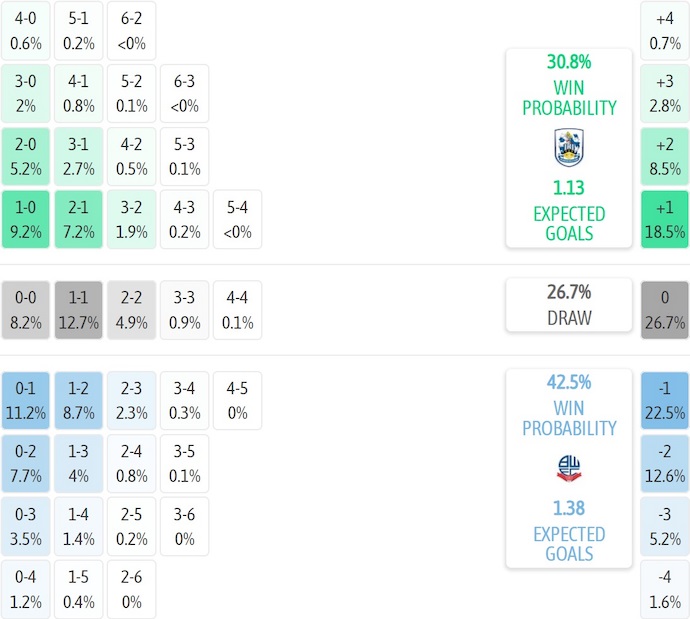
Task: Select the 2-1 score cell at 7.2%
Action: (79, 220)
